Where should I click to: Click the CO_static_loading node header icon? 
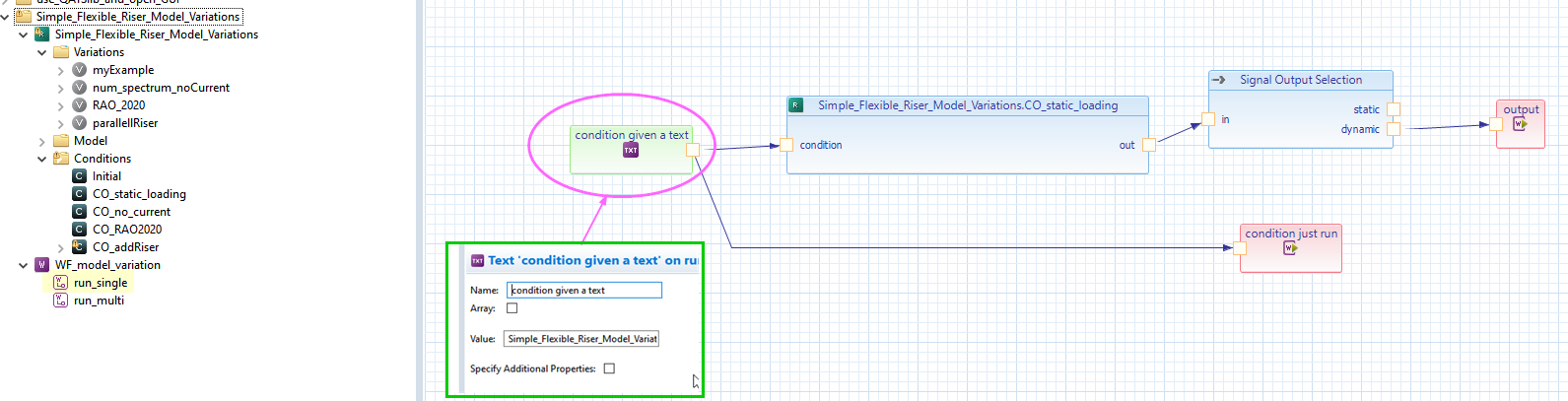coord(796,105)
